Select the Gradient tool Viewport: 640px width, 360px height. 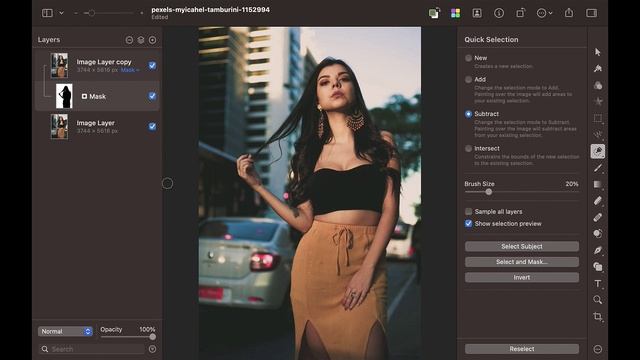[x=598, y=184]
